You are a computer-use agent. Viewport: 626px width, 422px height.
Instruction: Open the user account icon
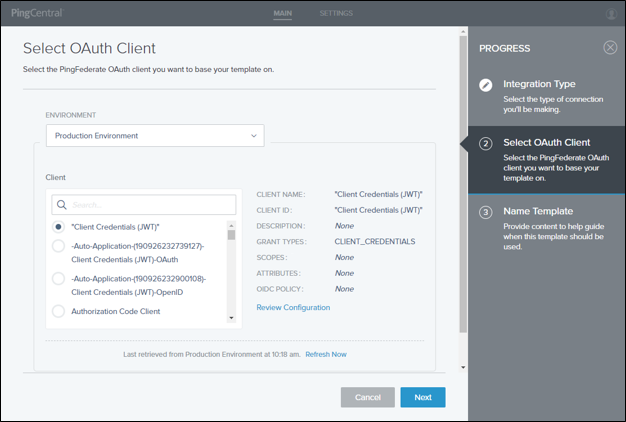611,13
